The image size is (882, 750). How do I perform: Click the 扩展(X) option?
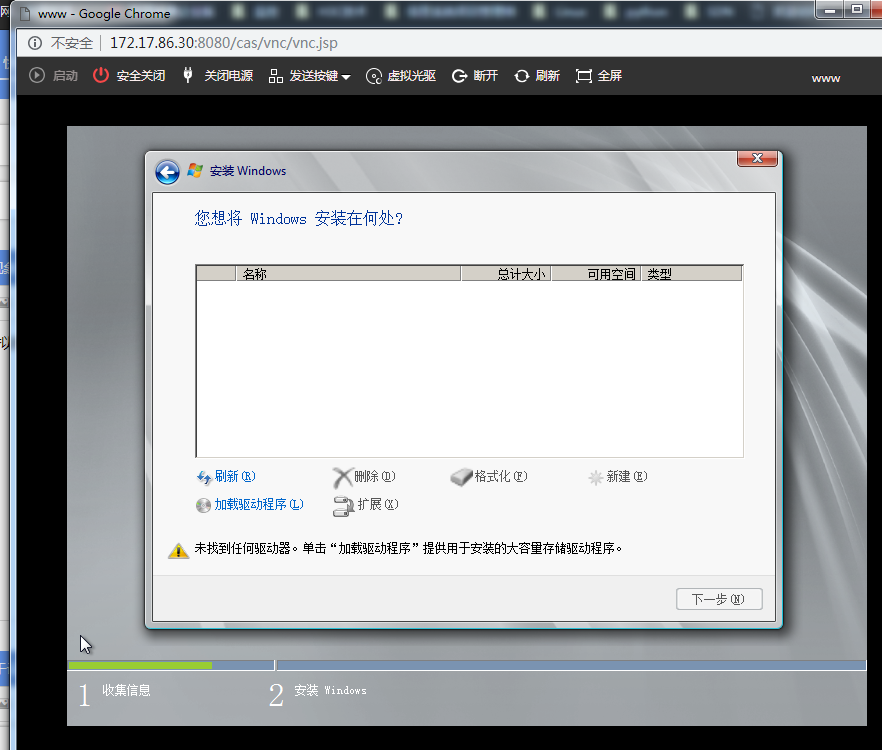366,505
